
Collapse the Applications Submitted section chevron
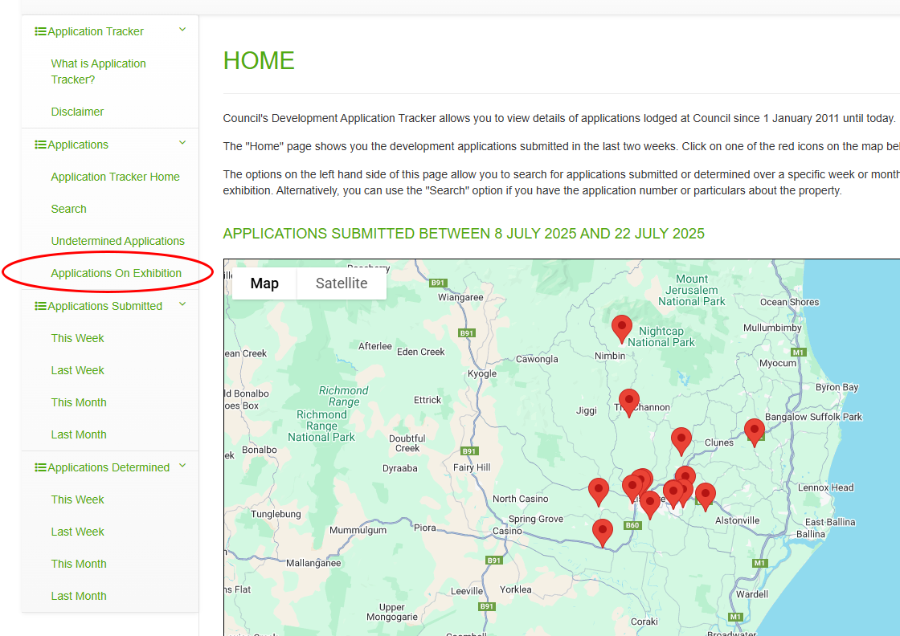click(183, 304)
